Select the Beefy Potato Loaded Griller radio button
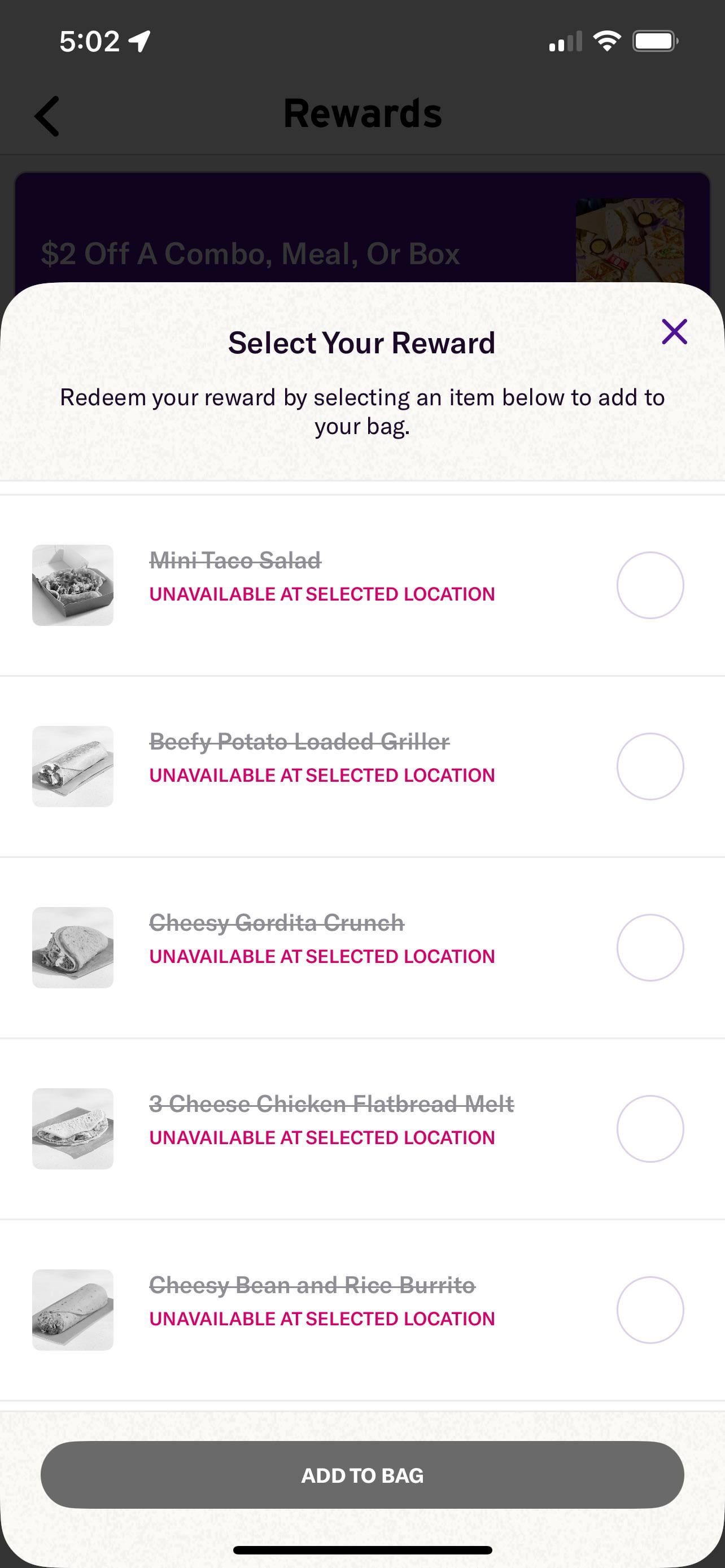 click(649, 766)
